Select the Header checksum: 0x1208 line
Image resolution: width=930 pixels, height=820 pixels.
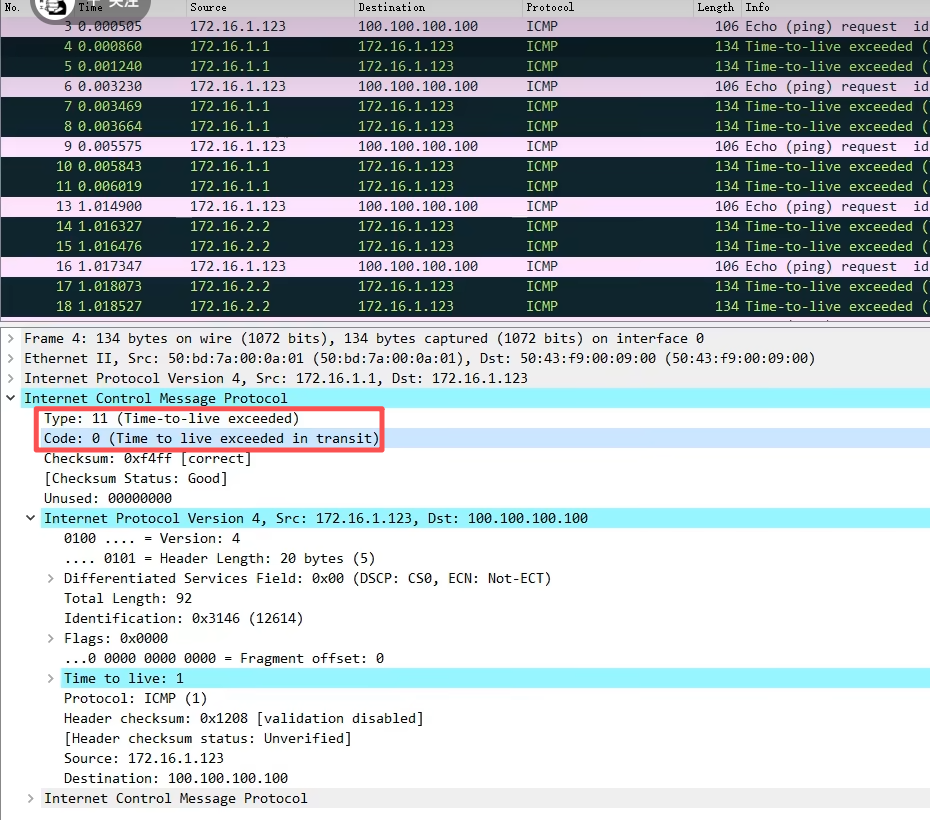[243, 719]
